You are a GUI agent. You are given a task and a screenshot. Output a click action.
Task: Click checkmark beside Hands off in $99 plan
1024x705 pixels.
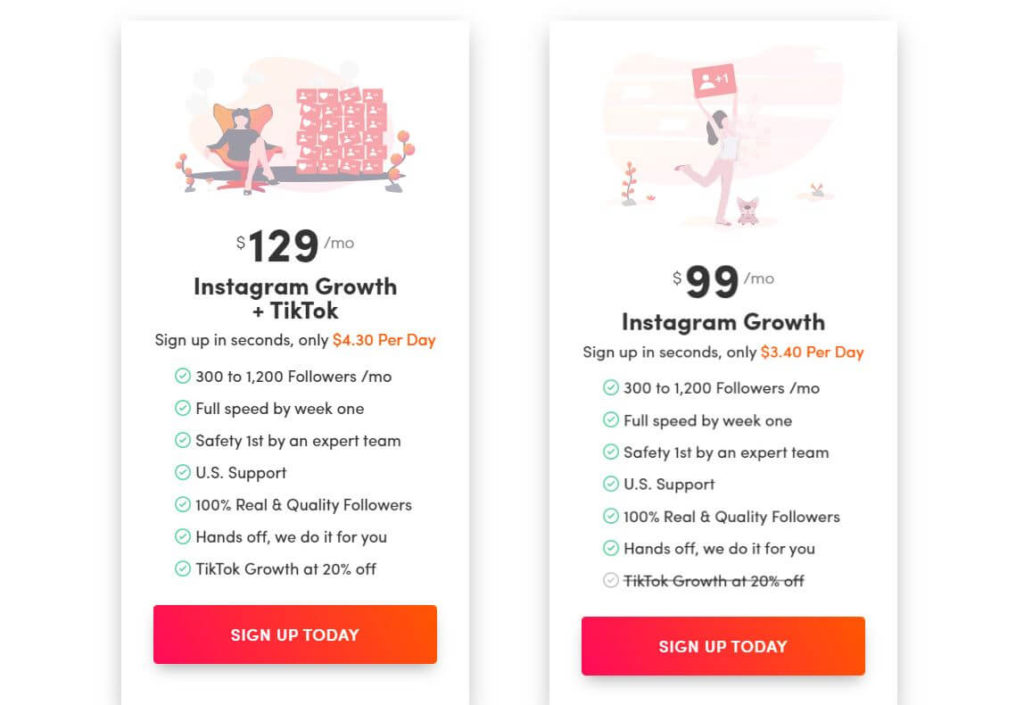tap(611, 548)
